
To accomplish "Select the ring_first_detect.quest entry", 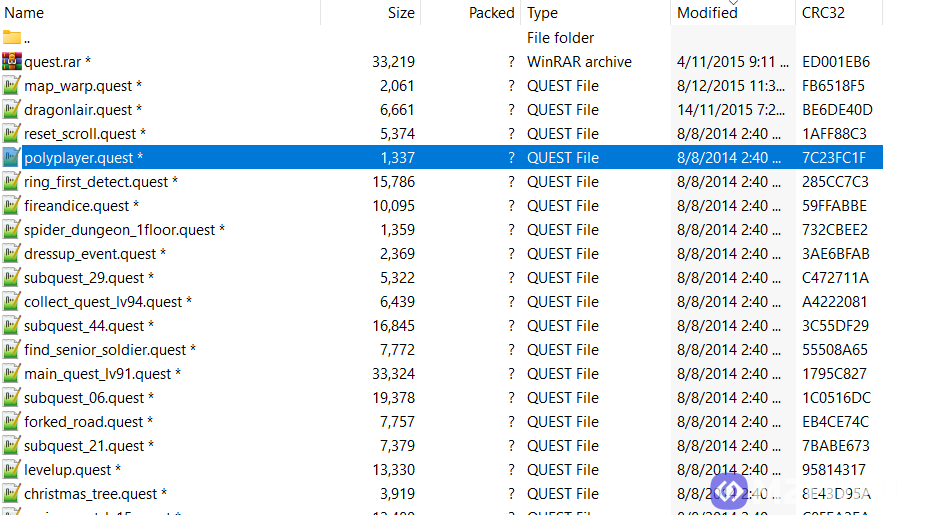I will pyautogui.click(x=101, y=182).
